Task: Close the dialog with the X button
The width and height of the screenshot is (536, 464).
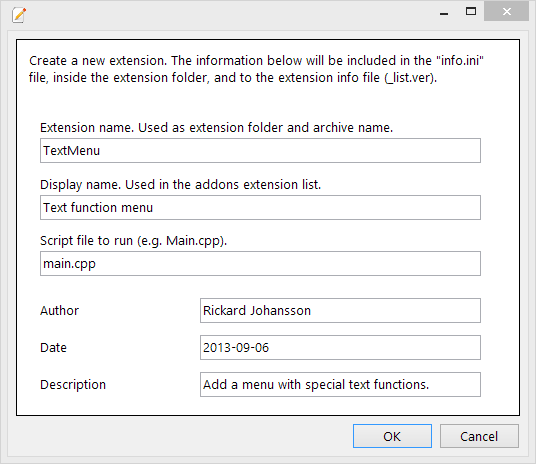Action: [x=507, y=12]
